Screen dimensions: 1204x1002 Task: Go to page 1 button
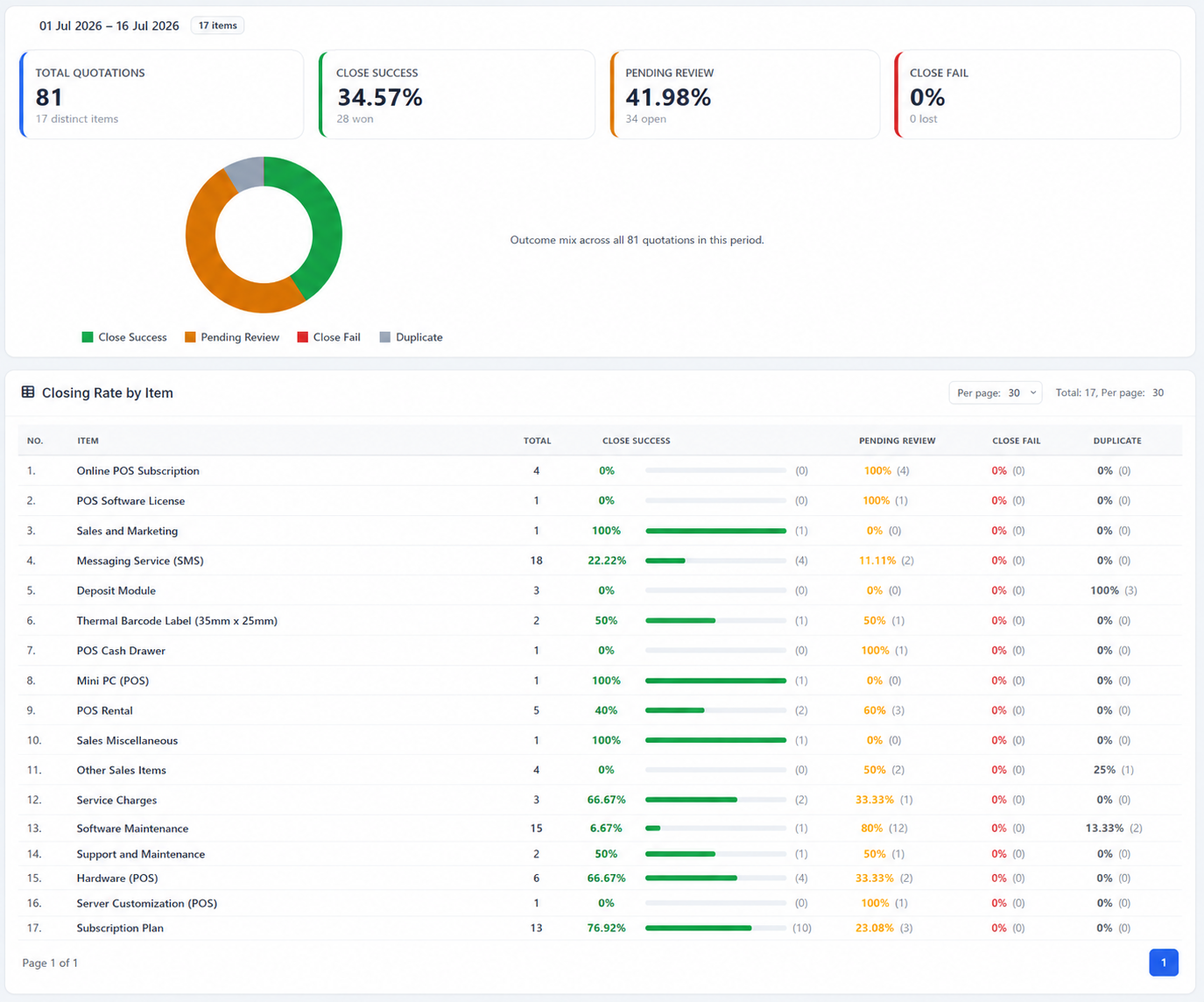click(x=1164, y=963)
